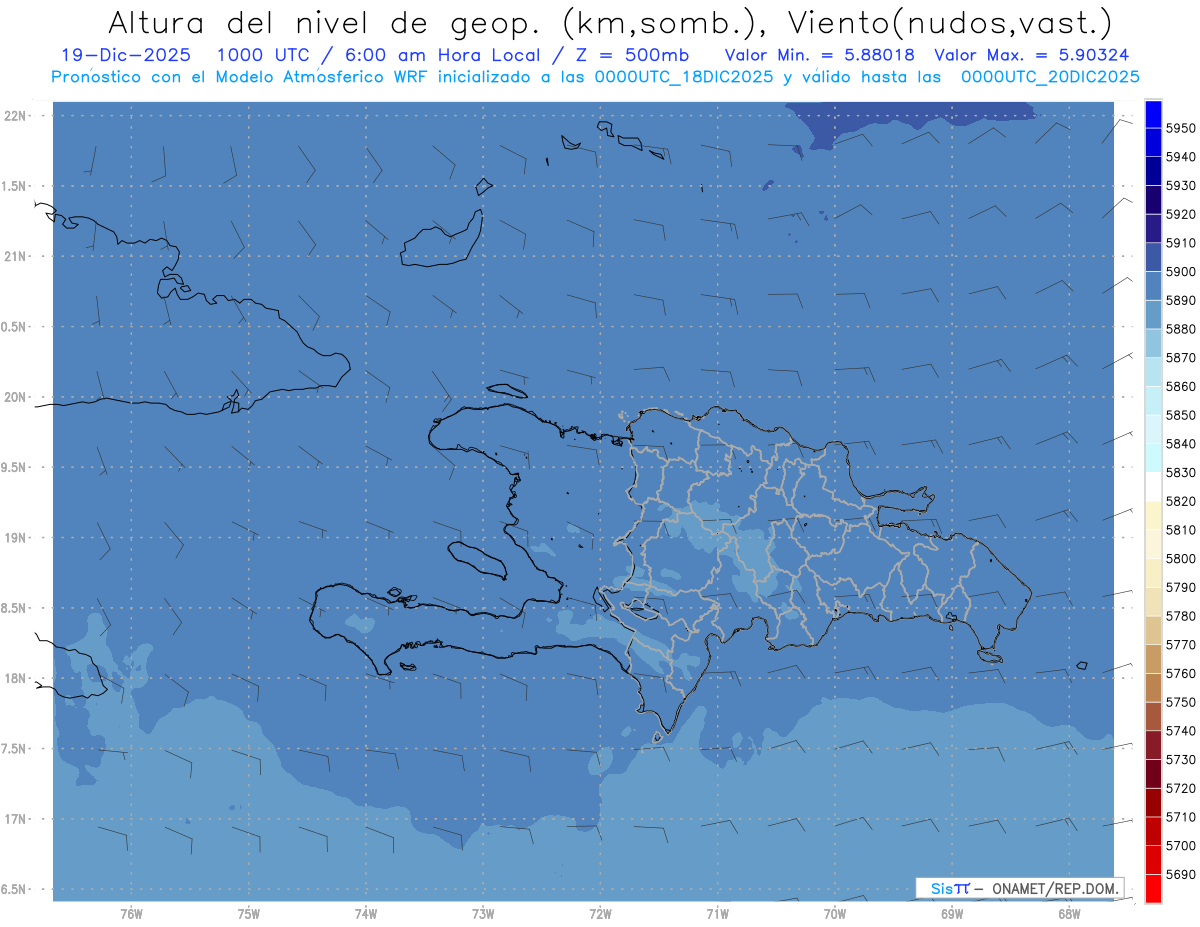Viewport: 1200px width, 927px height.
Task: Click the '1.5N' latitude label
Action: (15, 186)
